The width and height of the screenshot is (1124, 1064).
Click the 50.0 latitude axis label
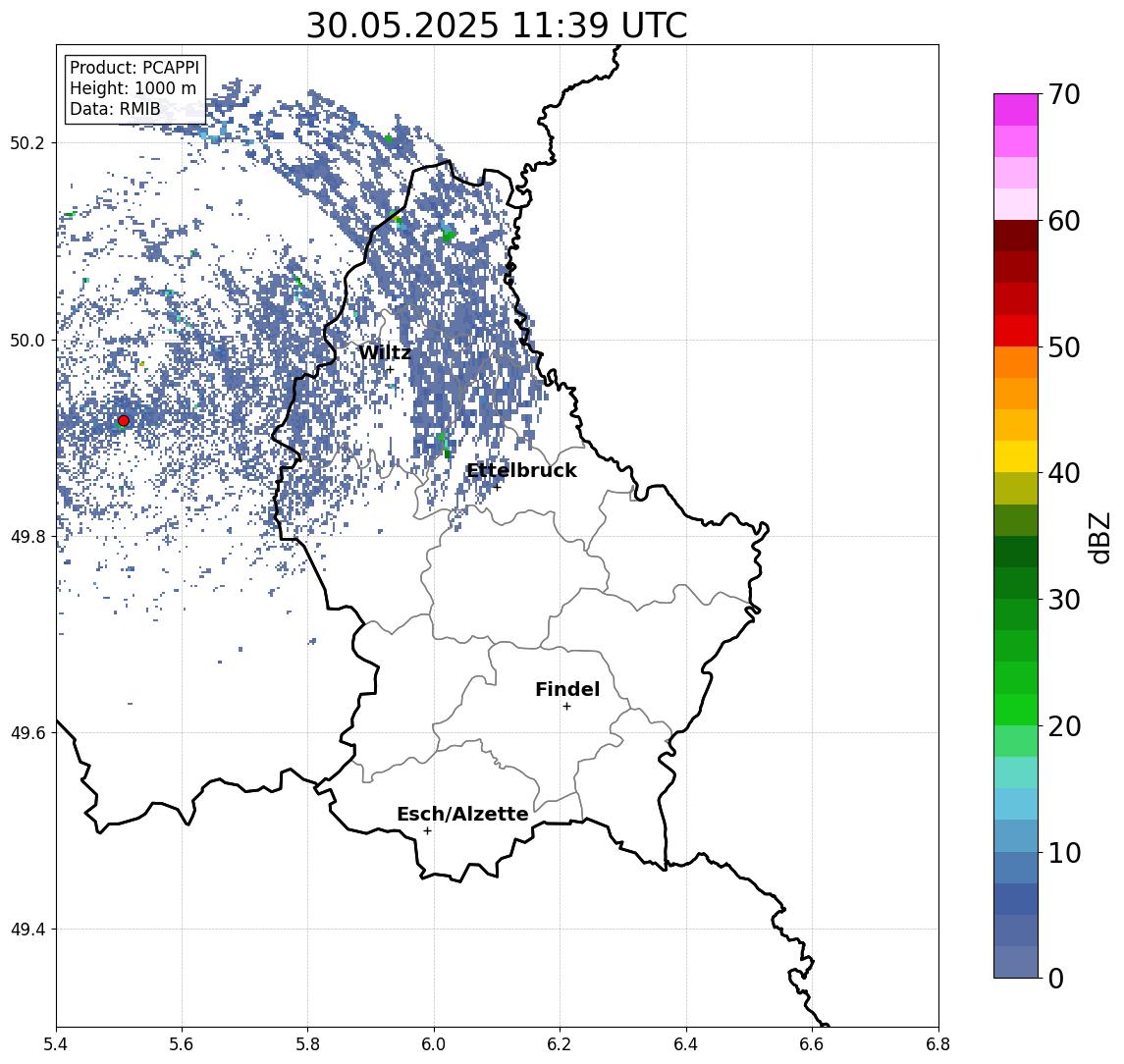pyautogui.click(x=27, y=340)
